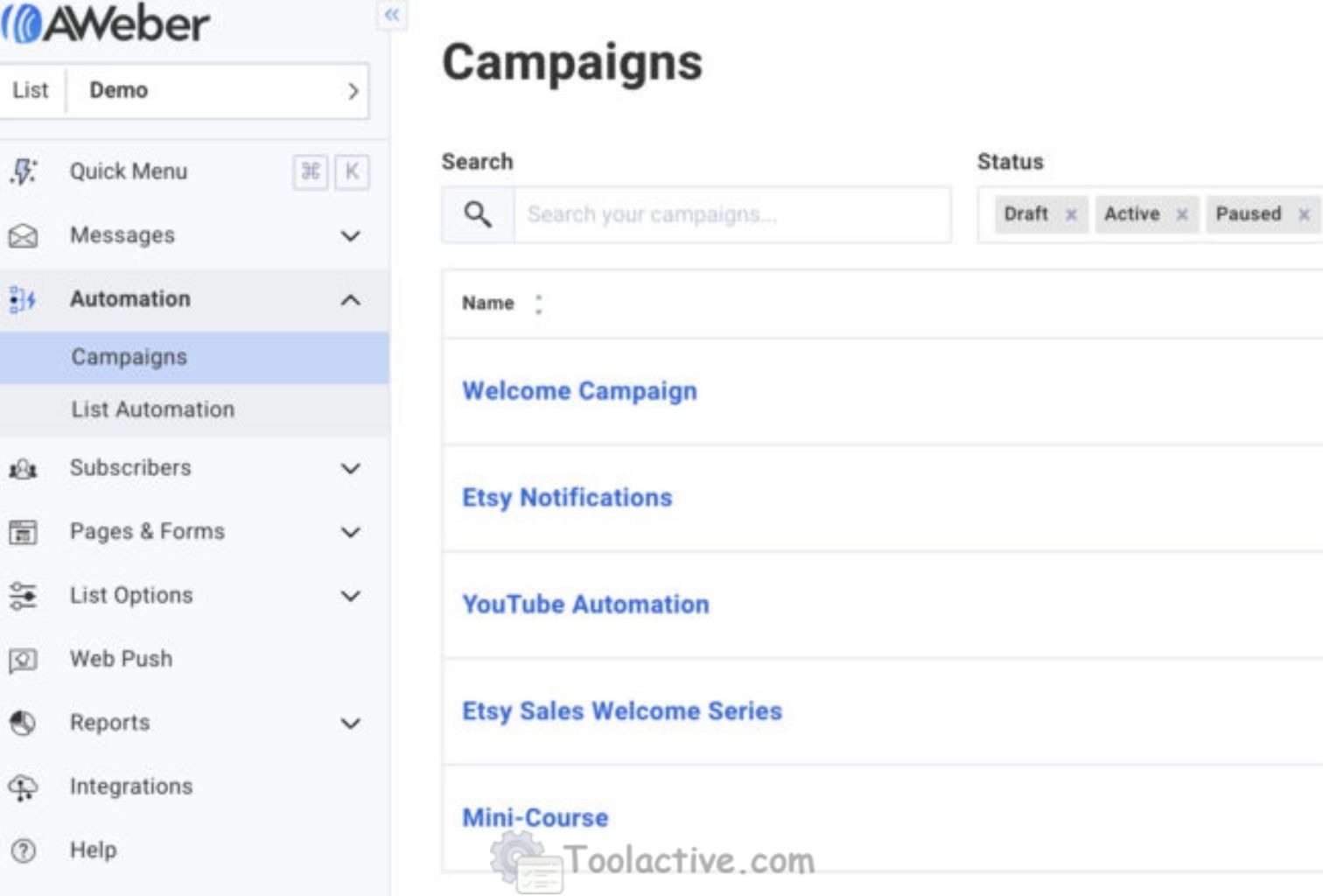Select the Reports pie chart icon
Screen dimensions: 1344x896
click(24, 723)
